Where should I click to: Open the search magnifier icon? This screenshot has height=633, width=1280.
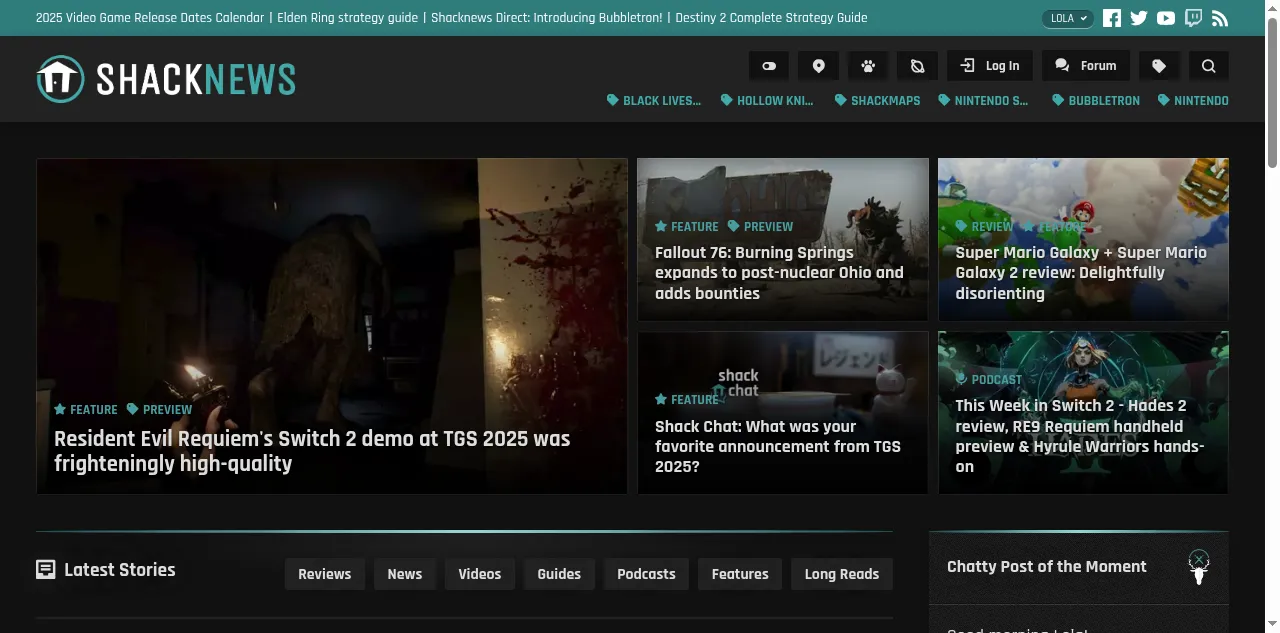click(x=1208, y=66)
